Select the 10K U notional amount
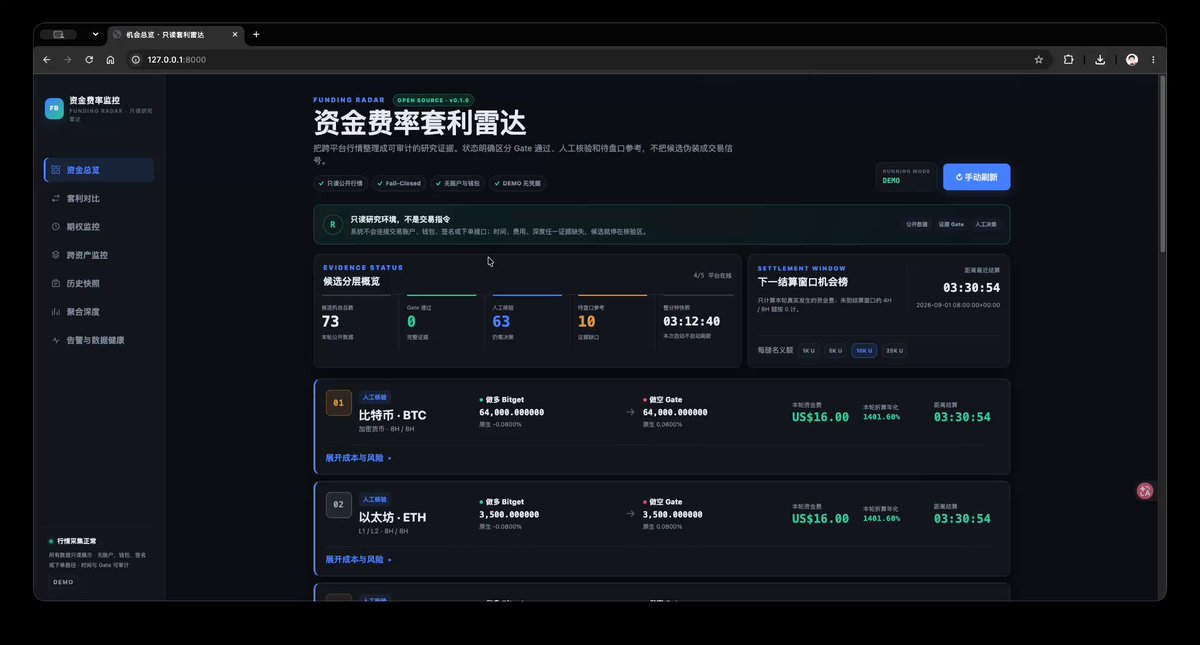This screenshot has width=1200, height=645. pos(864,351)
